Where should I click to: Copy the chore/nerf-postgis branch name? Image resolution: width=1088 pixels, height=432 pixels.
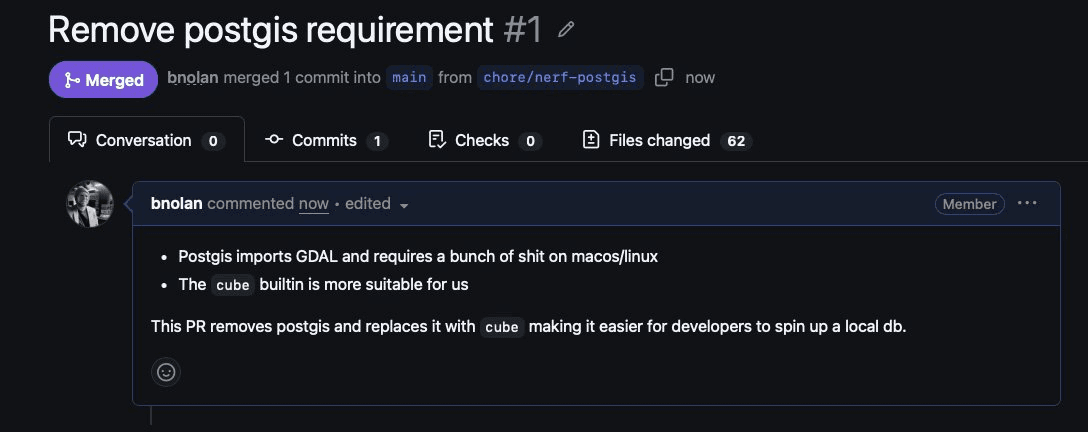664,78
